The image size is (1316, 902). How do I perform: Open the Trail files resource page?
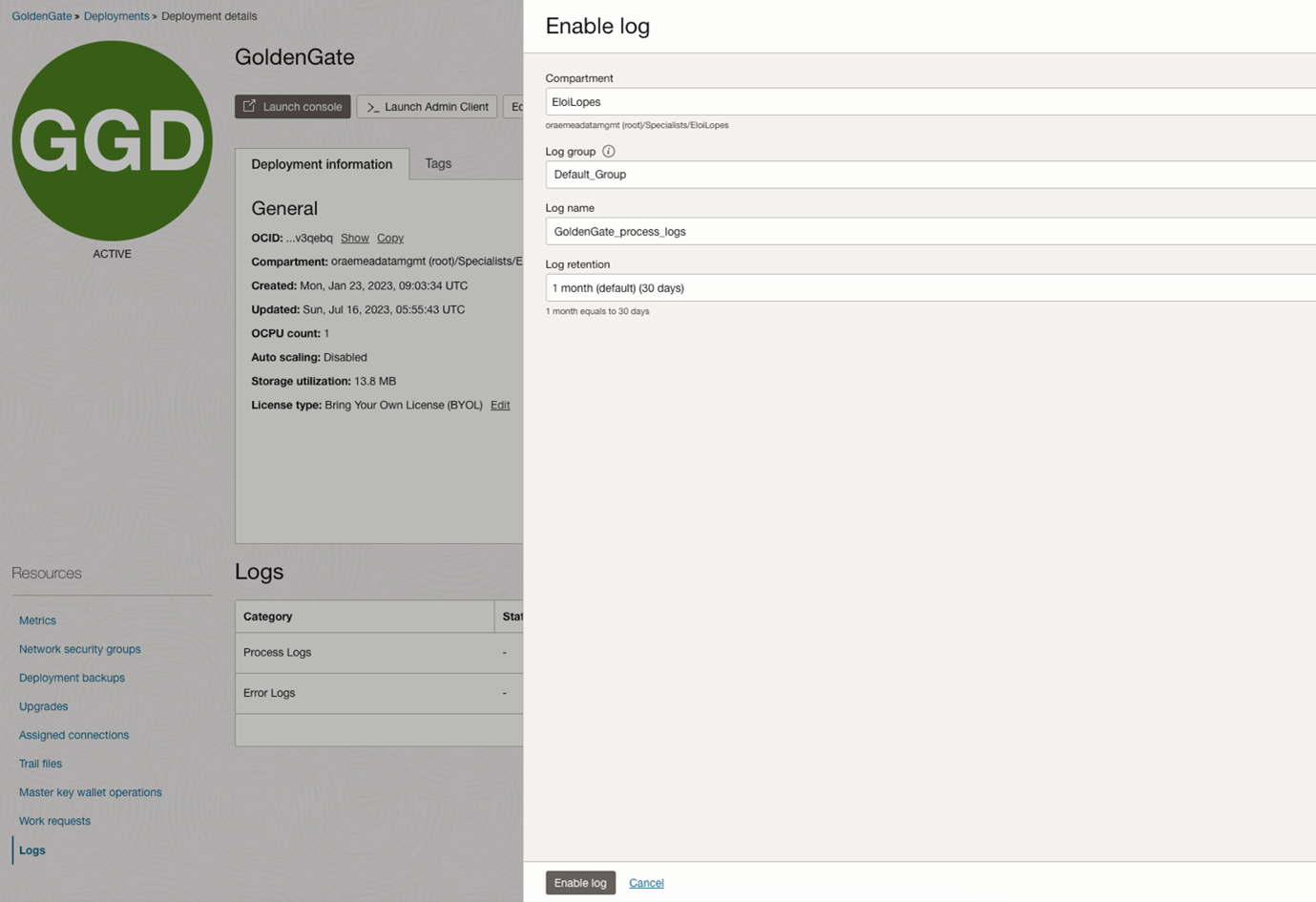tap(40, 764)
